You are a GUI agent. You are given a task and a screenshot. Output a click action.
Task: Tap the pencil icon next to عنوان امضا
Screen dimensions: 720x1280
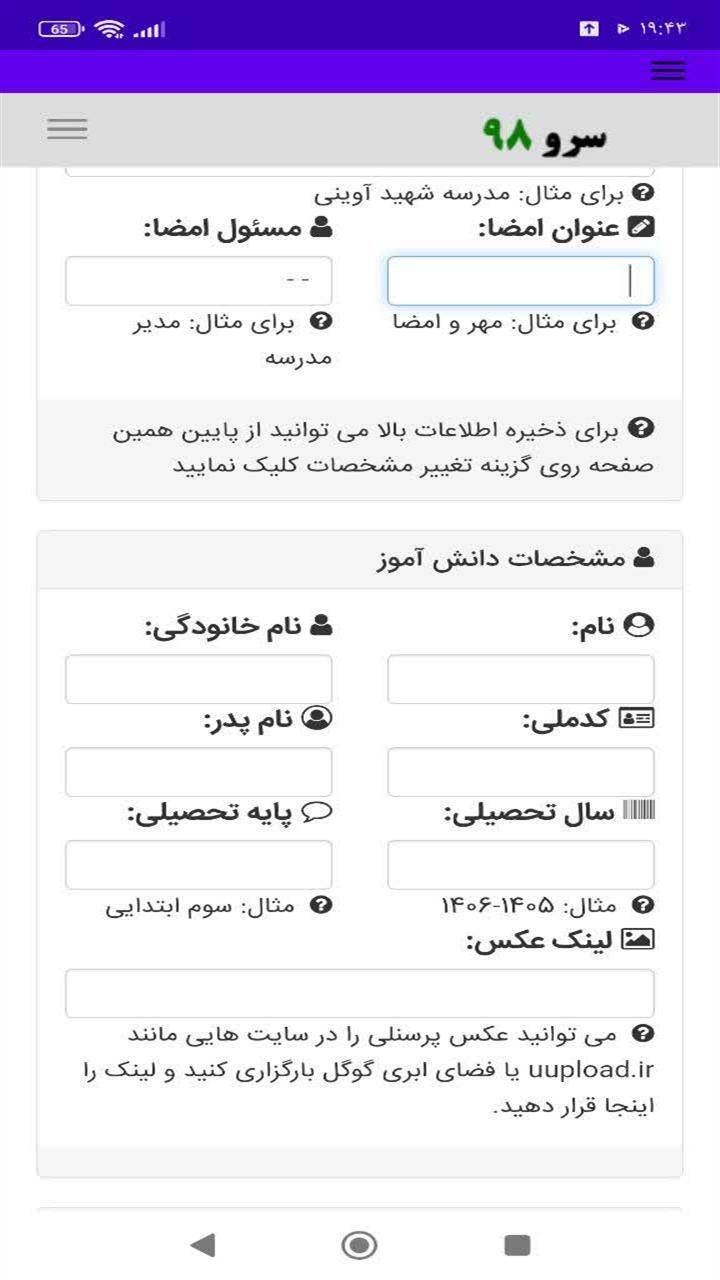pos(641,227)
